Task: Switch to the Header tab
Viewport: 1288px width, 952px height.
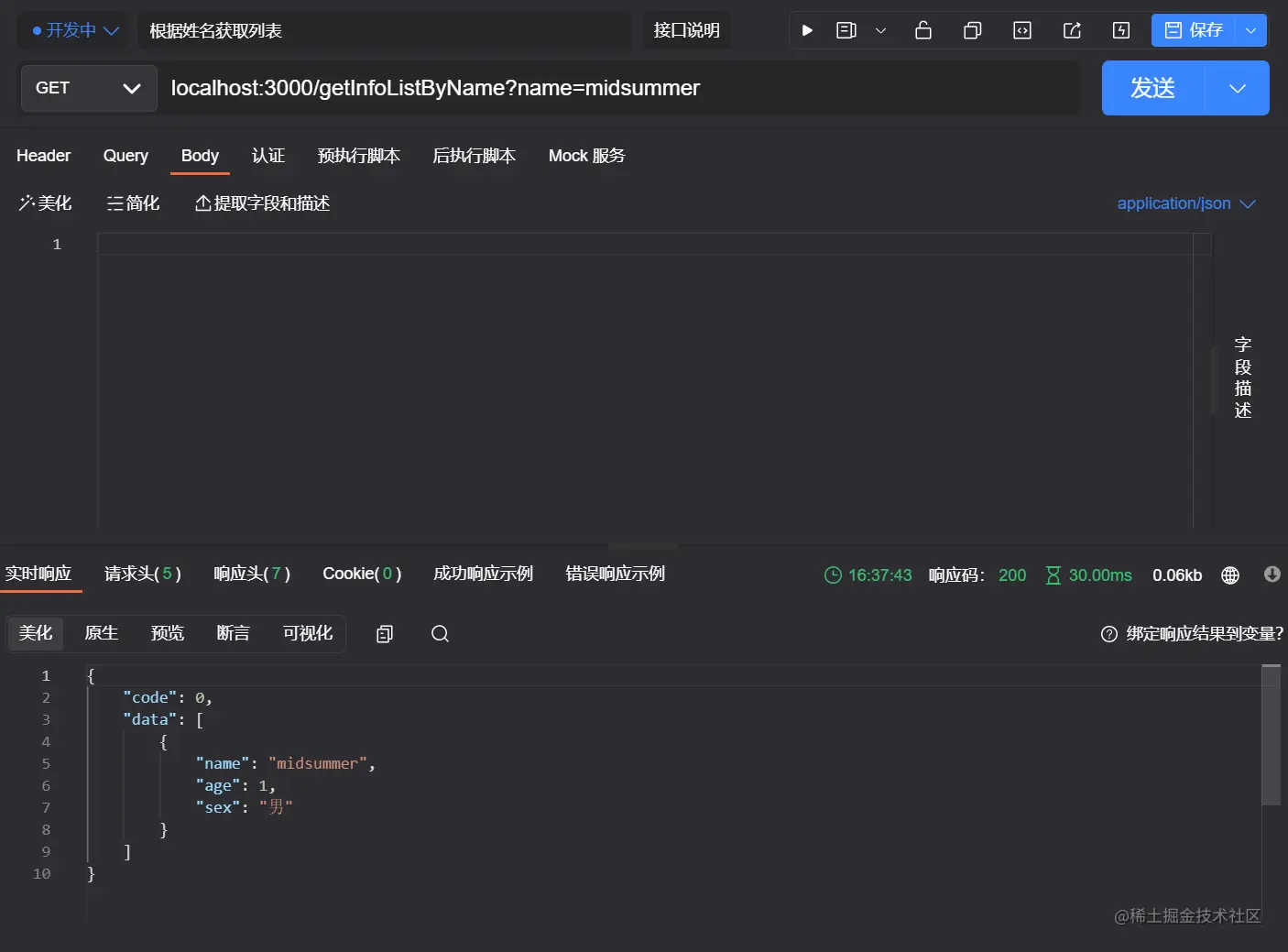Action: 43,156
